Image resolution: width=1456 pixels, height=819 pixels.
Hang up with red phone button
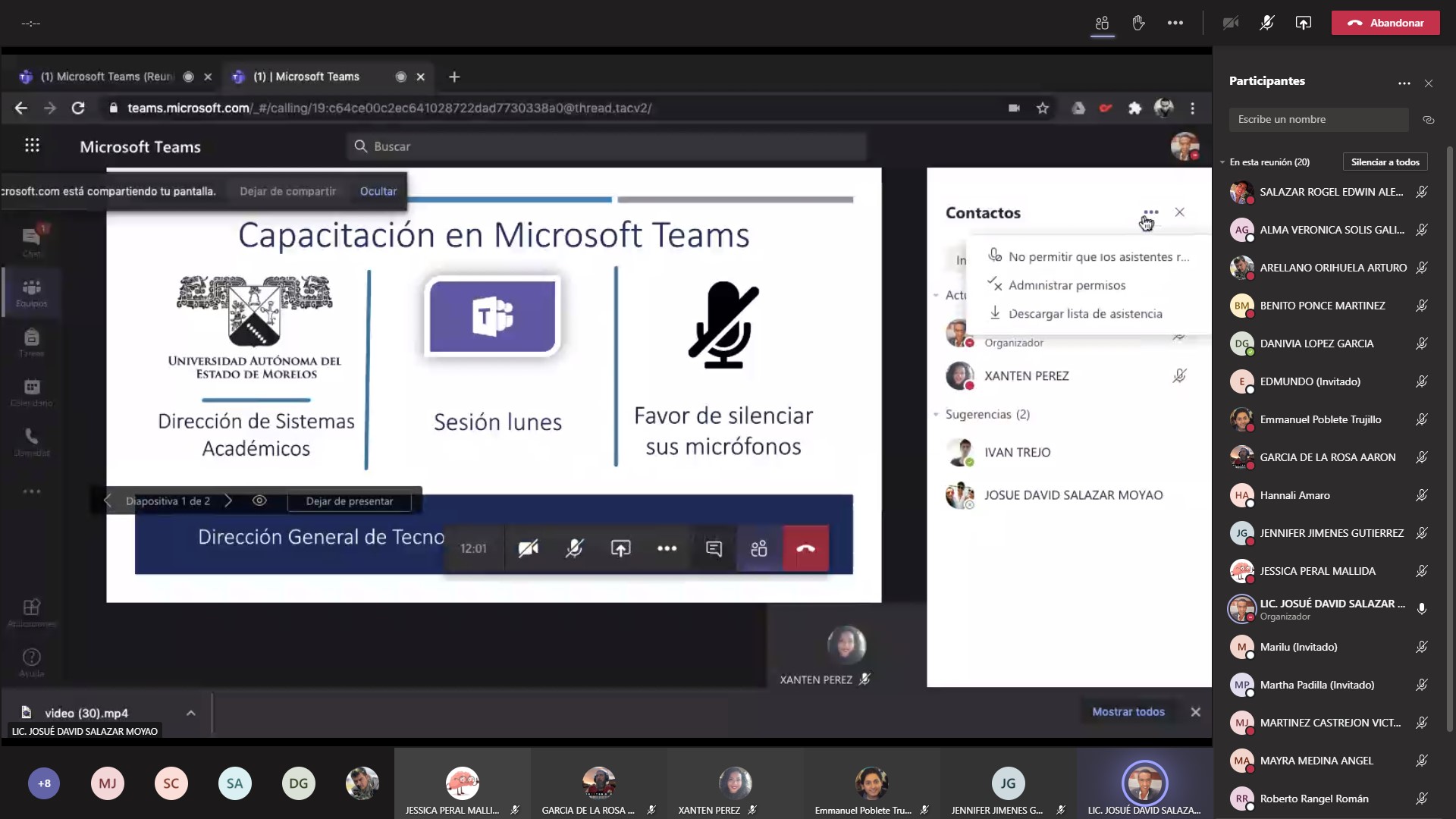[805, 548]
